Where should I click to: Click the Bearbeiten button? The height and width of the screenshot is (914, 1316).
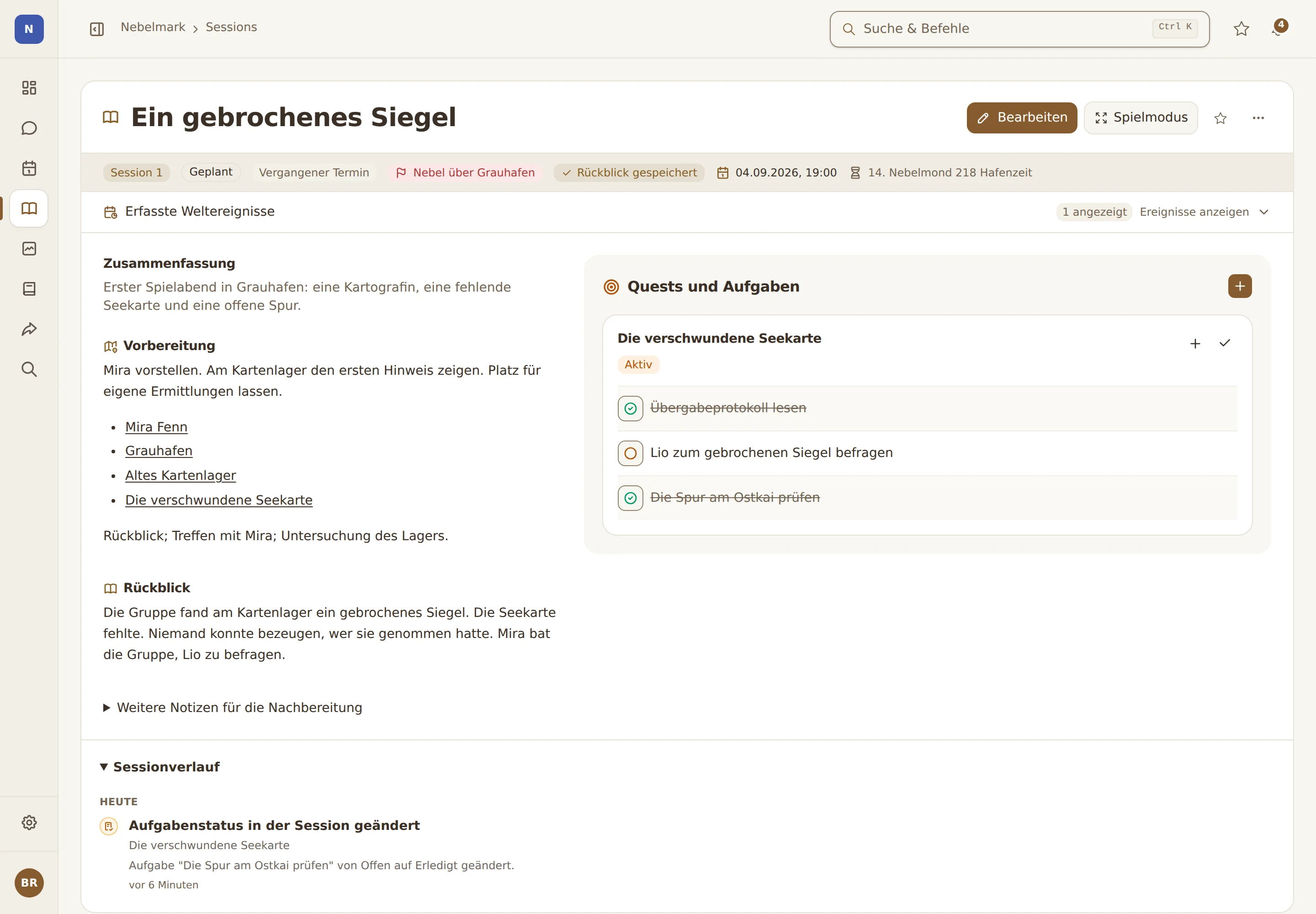[x=1022, y=118]
